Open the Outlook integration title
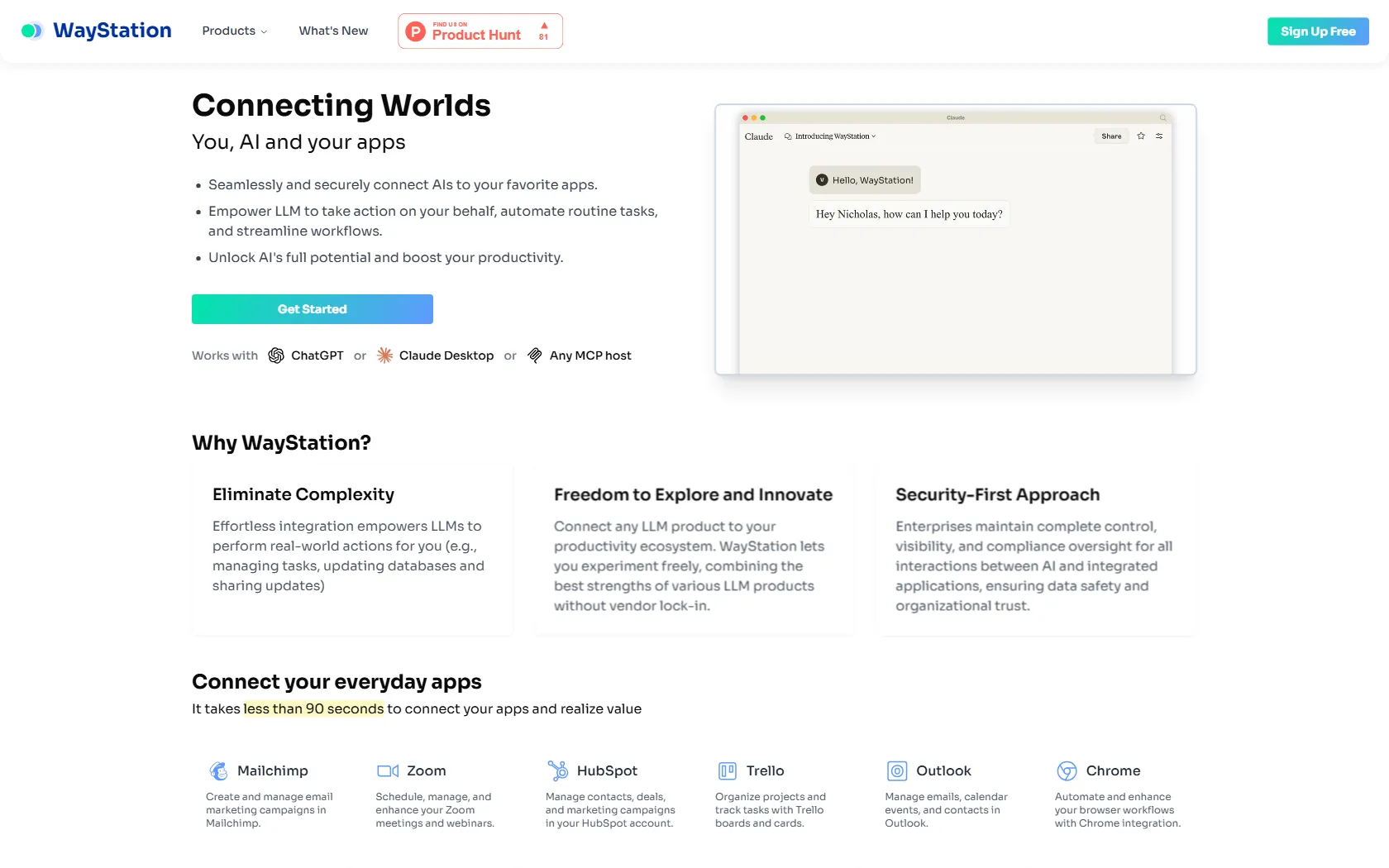Image resolution: width=1389 pixels, height=868 pixels. 943,770
